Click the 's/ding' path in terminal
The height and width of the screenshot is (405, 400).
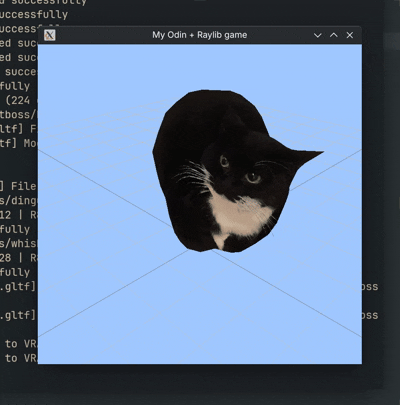coord(18,201)
